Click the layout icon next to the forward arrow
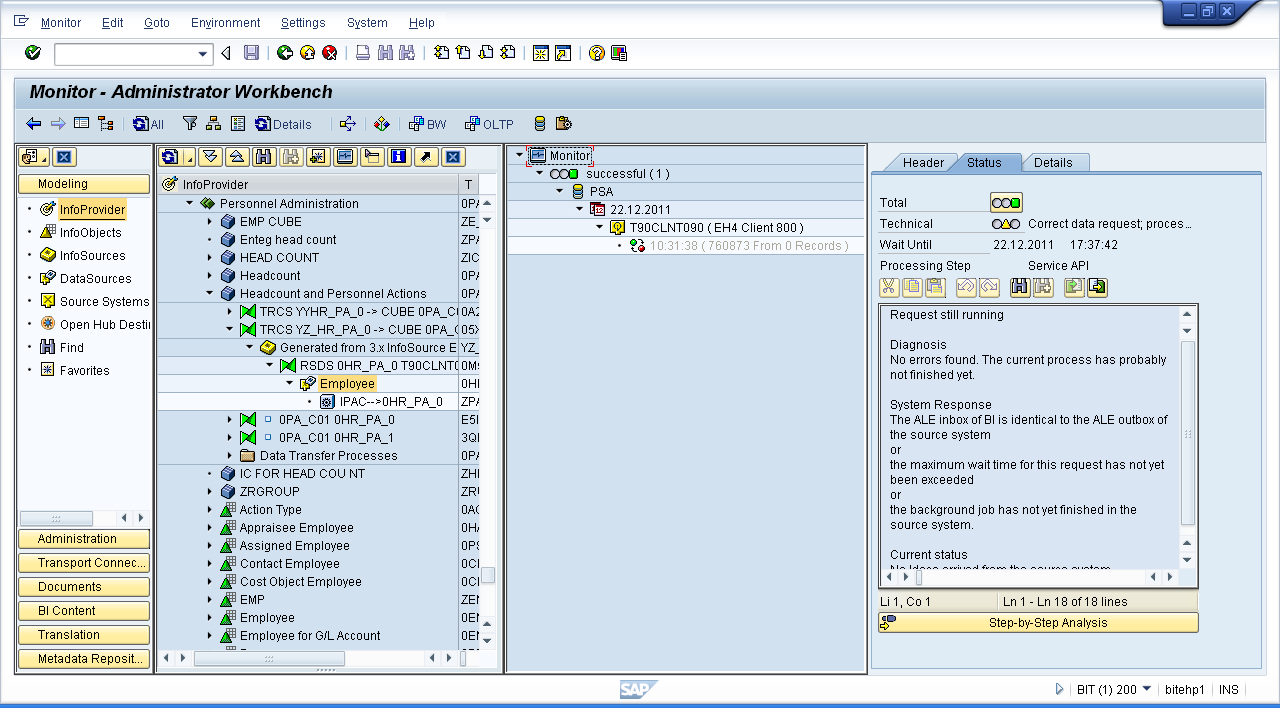The height and width of the screenshot is (708, 1280). coord(82,124)
